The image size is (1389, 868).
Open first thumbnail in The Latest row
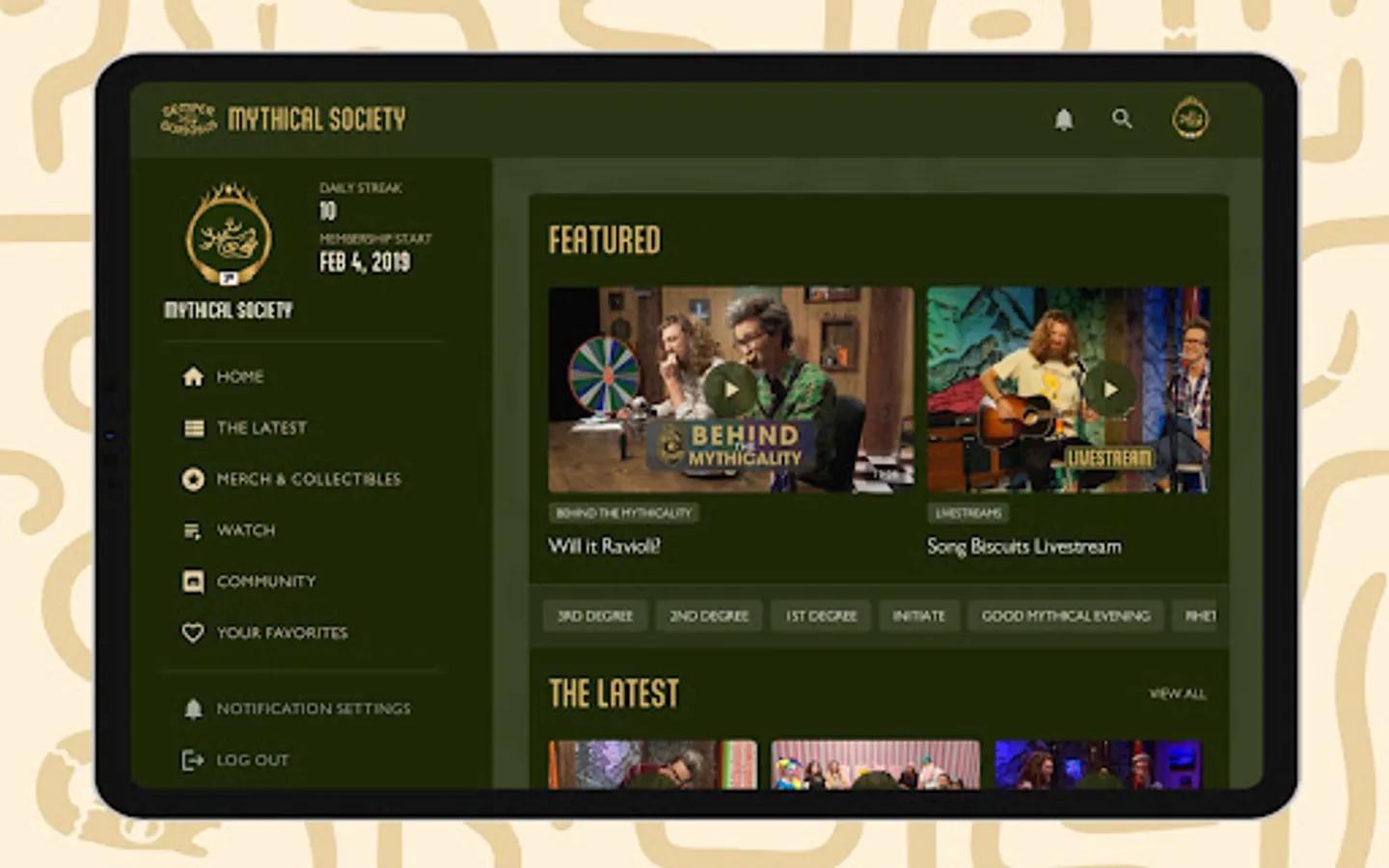pos(653,765)
